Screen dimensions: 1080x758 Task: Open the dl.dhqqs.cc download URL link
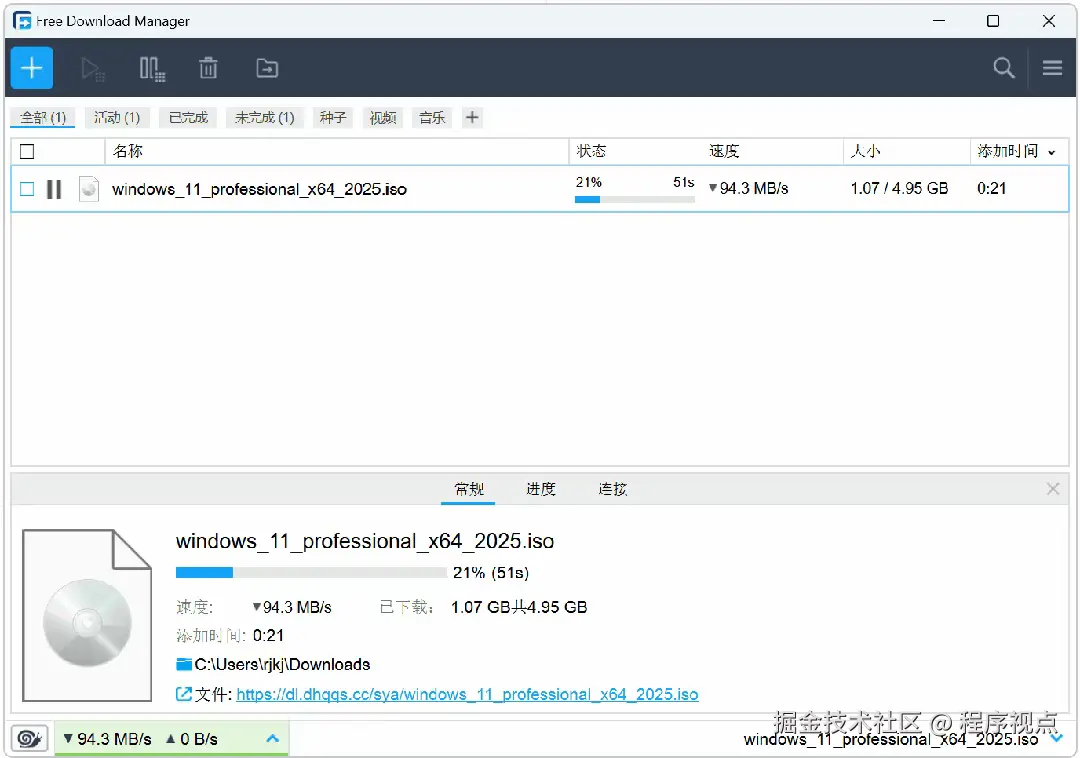[467, 694]
